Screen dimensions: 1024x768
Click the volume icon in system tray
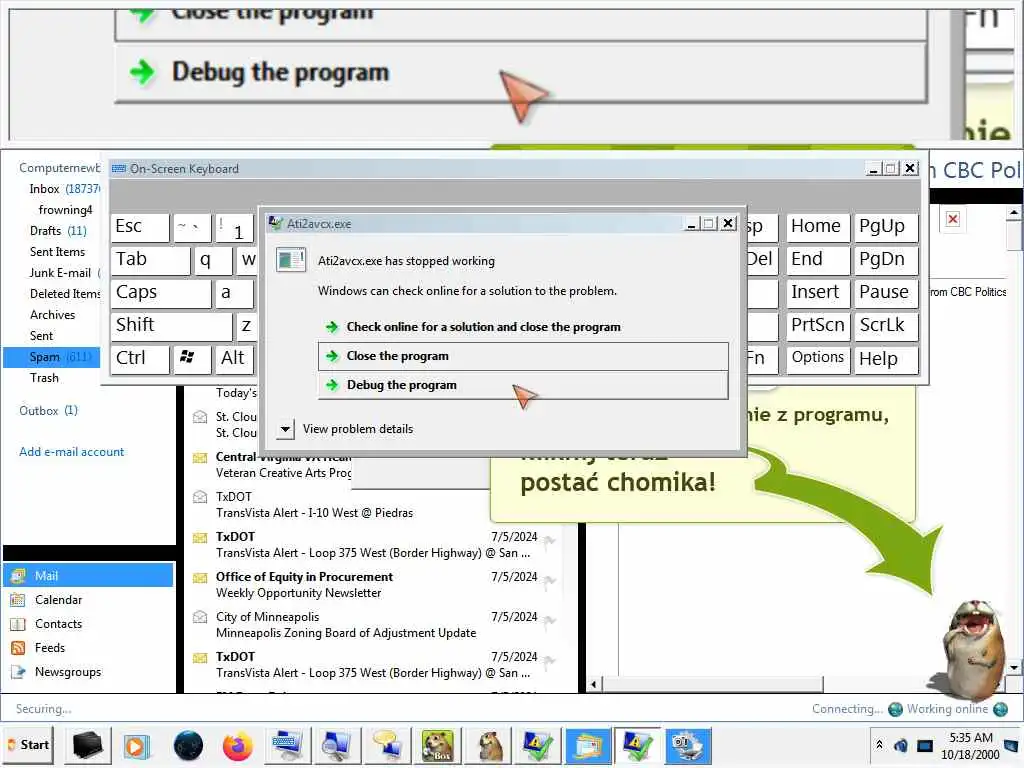click(901, 745)
